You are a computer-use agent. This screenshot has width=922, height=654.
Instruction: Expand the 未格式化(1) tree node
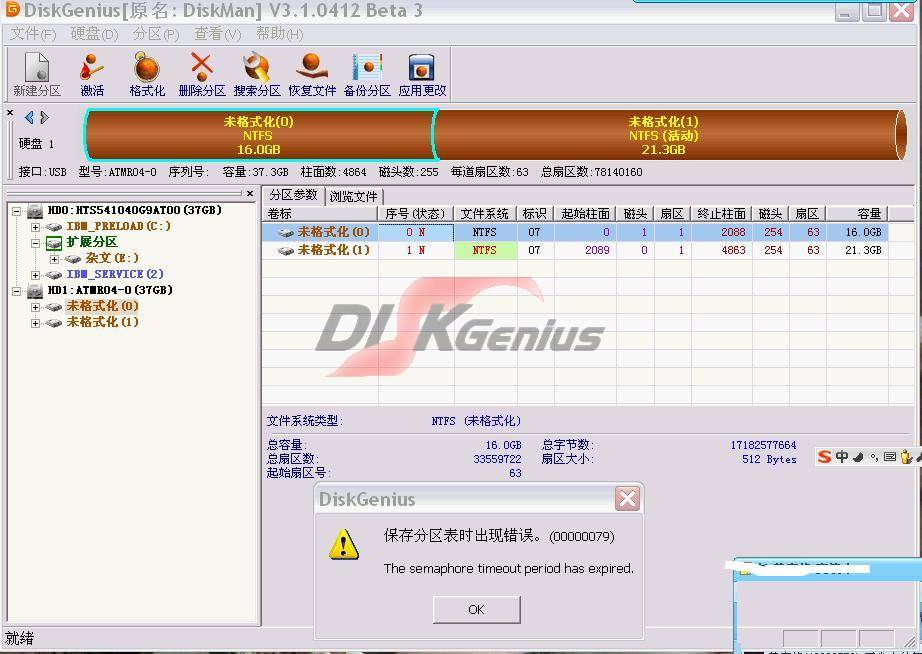35,322
